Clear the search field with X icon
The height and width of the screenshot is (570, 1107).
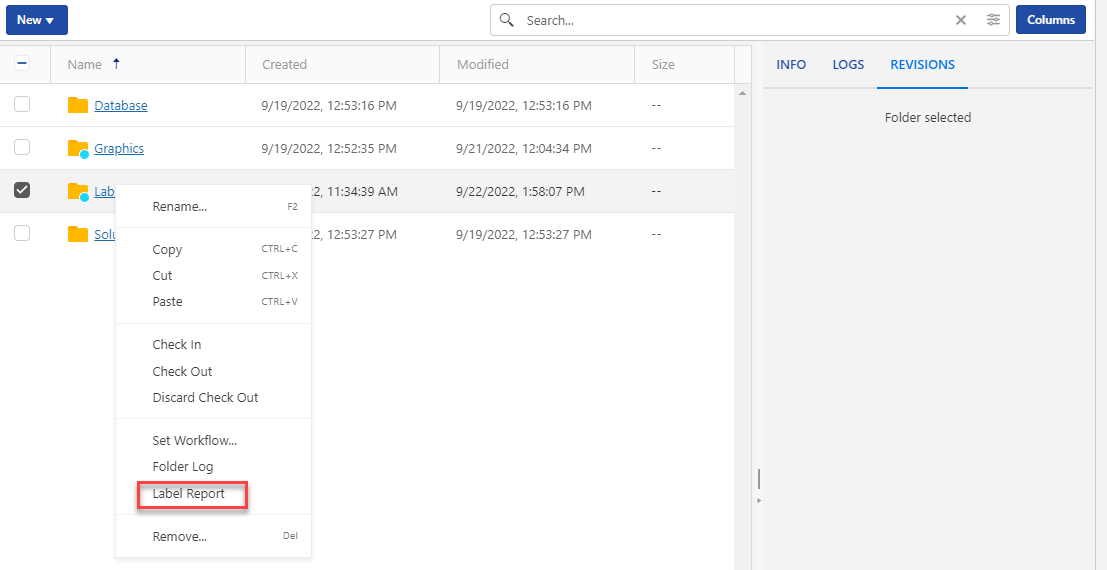click(961, 20)
